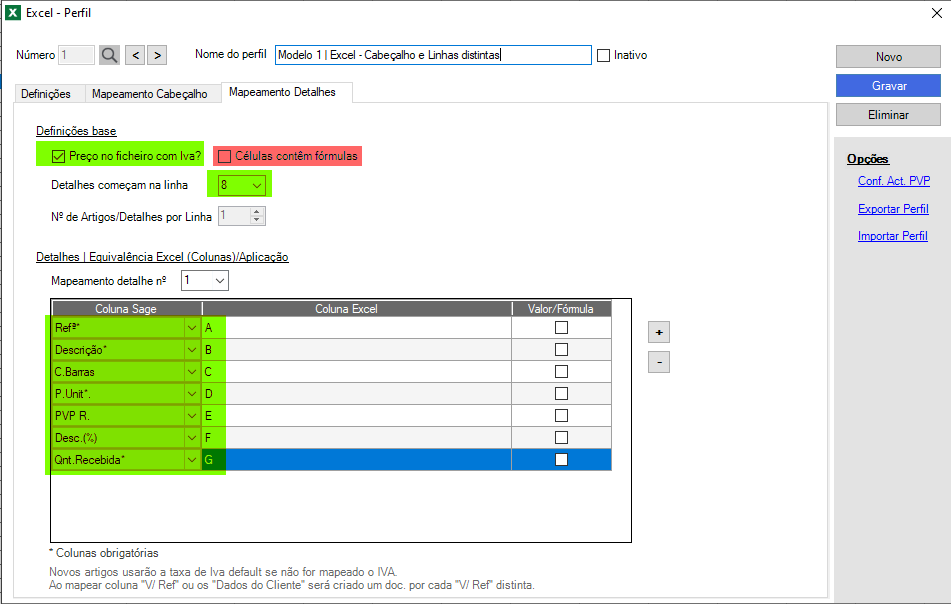Expand the C.Barras Coluna Sage dropdown
This screenshot has height=604, width=951.
click(x=192, y=372)
